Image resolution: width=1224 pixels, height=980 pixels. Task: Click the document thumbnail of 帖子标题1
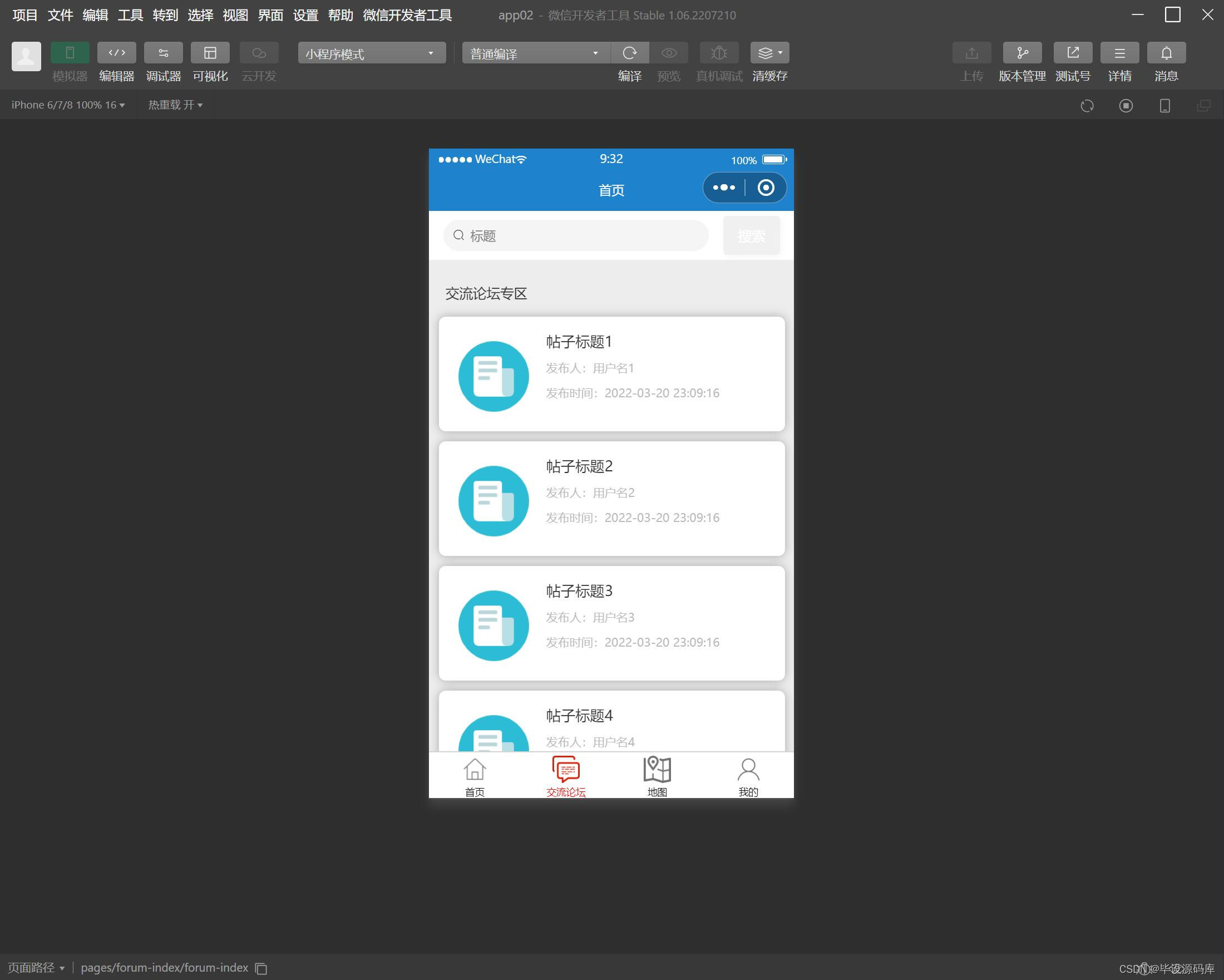pyautogui.click(x=493, y=376)
